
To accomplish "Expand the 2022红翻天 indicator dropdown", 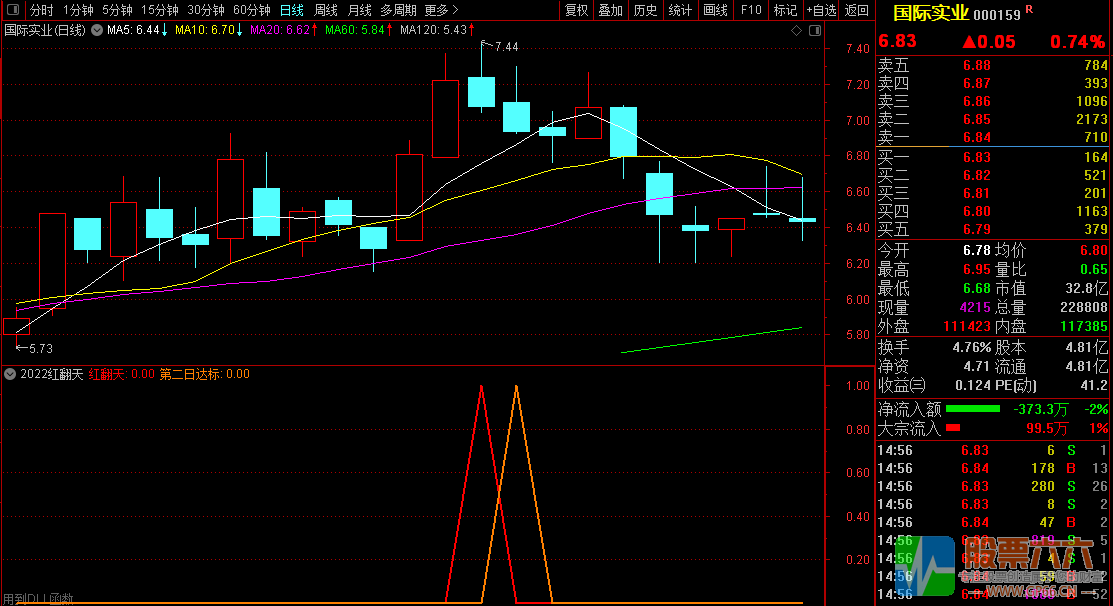I will pos(10,374).
